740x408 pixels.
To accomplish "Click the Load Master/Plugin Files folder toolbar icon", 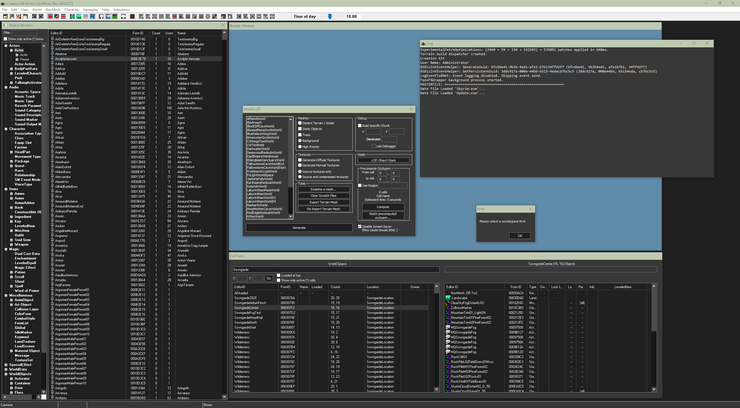I will pos(5,16).
